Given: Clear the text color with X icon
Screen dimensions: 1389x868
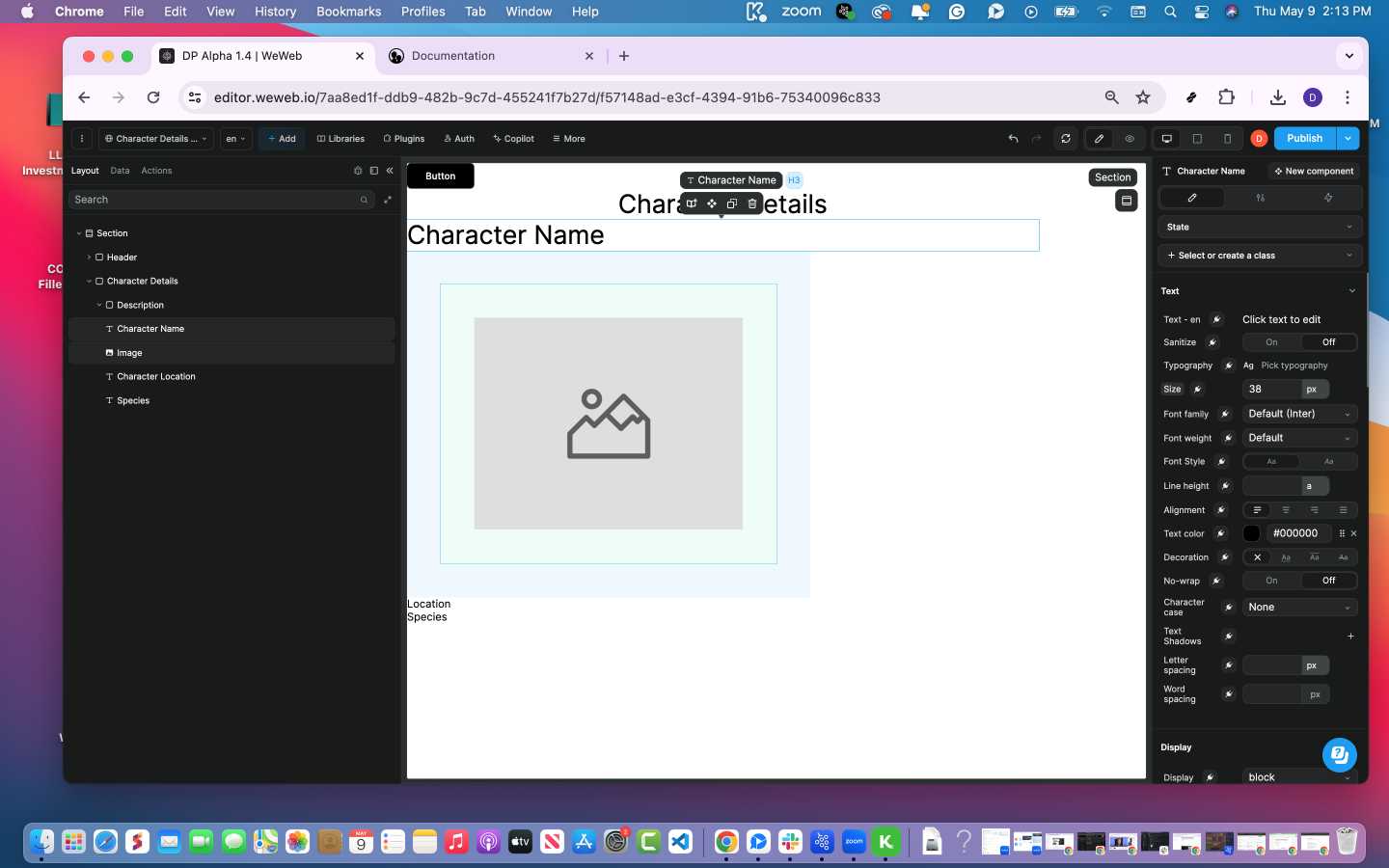Looking at the screenshot, I should pyautogui.click(x=1353, y=533).
